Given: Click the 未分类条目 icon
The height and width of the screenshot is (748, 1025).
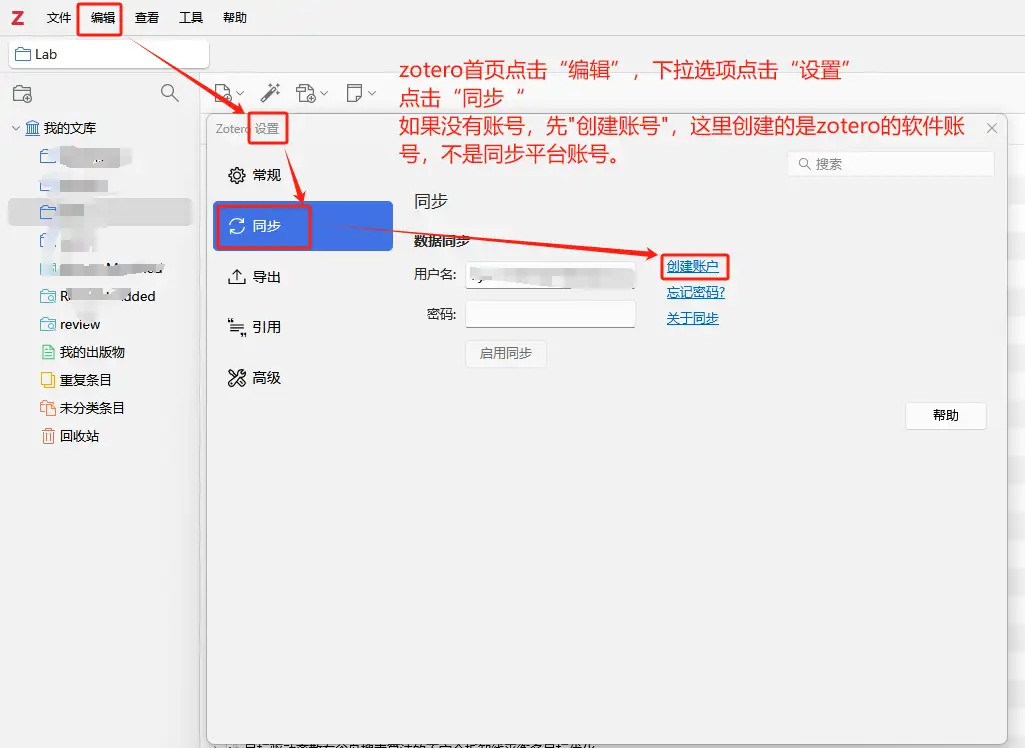Looking at the screenshot, I should tap(48, 408).
